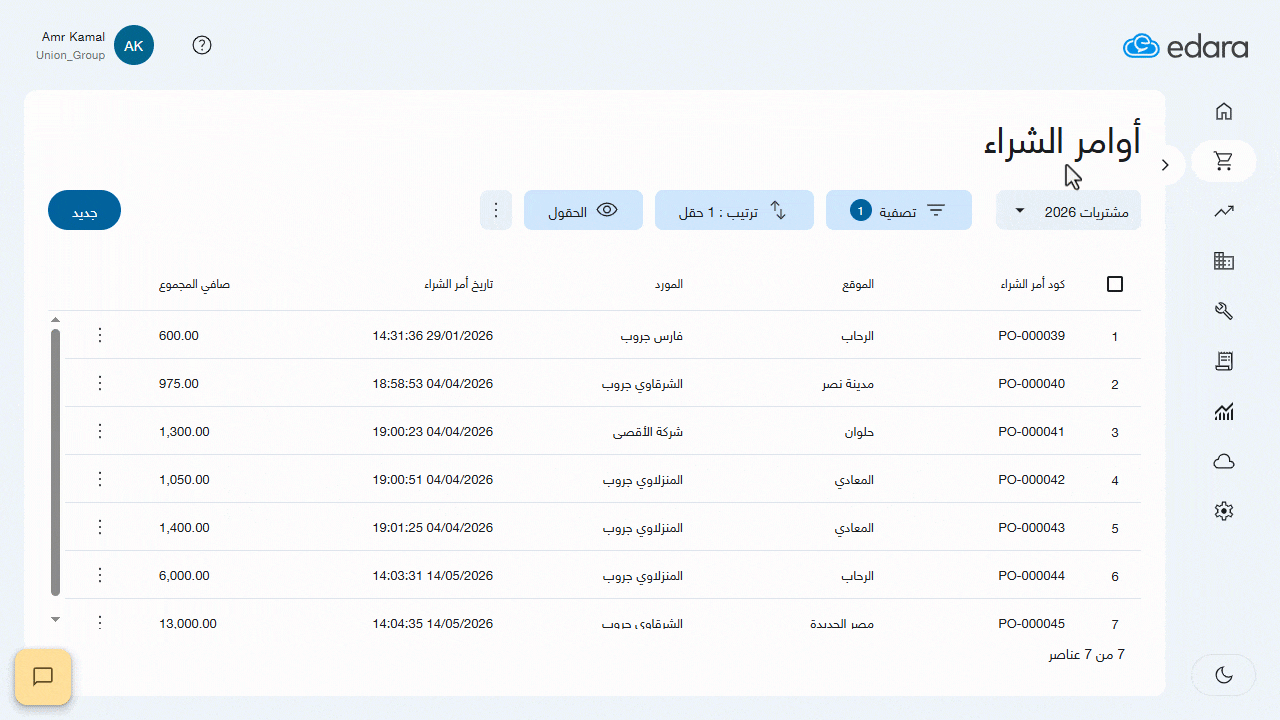Click the 6,000.00 net total cell
The width and height of the screenshot is (1280, 720).
point(184,576)
